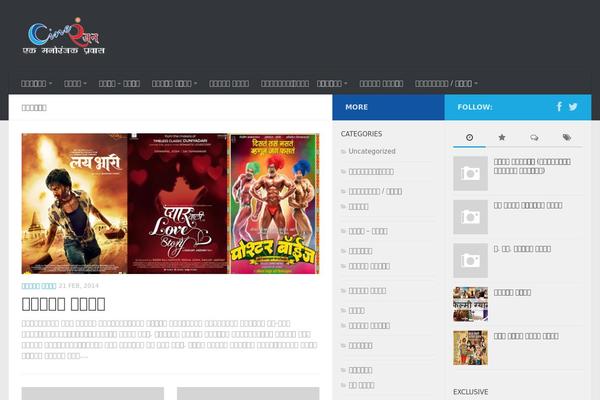Open the navigation menu item containing a dash
Image resolution: width=600 pixels, height=400 pixels.
tap(119, 83)
